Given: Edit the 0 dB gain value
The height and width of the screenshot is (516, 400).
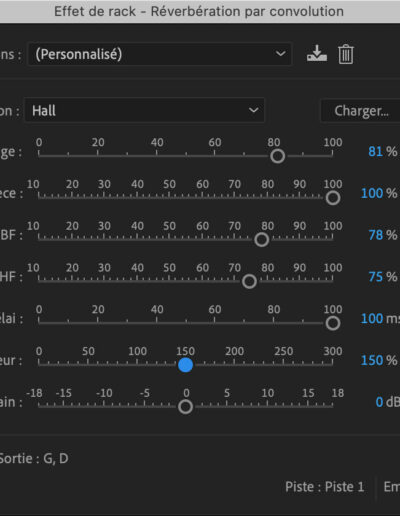Looking at the screenshot, I should pos(379,402).
